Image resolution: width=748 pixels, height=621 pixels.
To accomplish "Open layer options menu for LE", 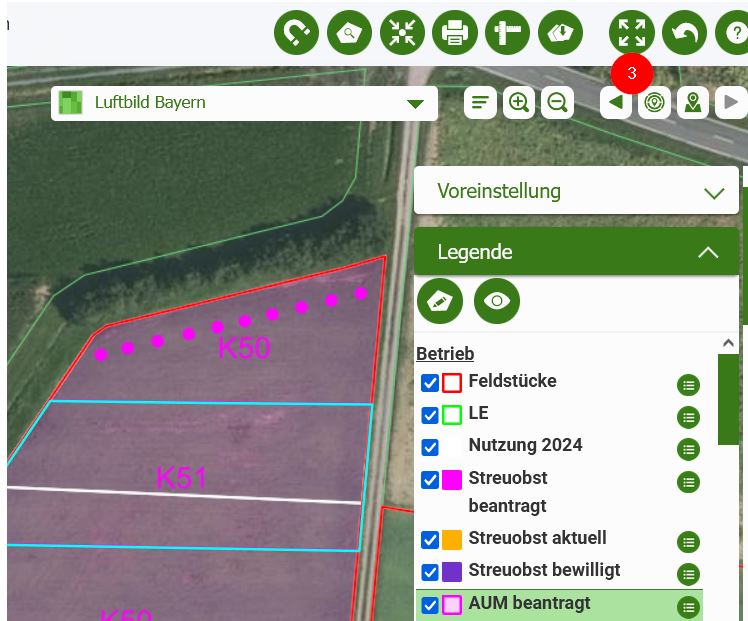I will [688, 417].
